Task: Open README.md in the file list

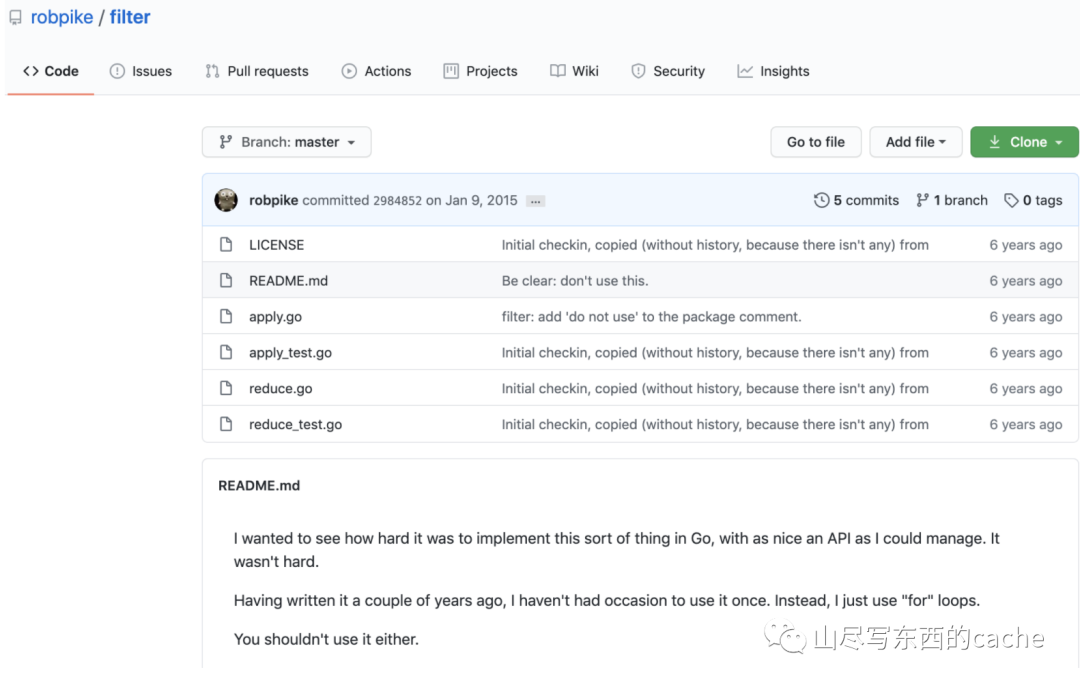Action: [x=288, y=281]
